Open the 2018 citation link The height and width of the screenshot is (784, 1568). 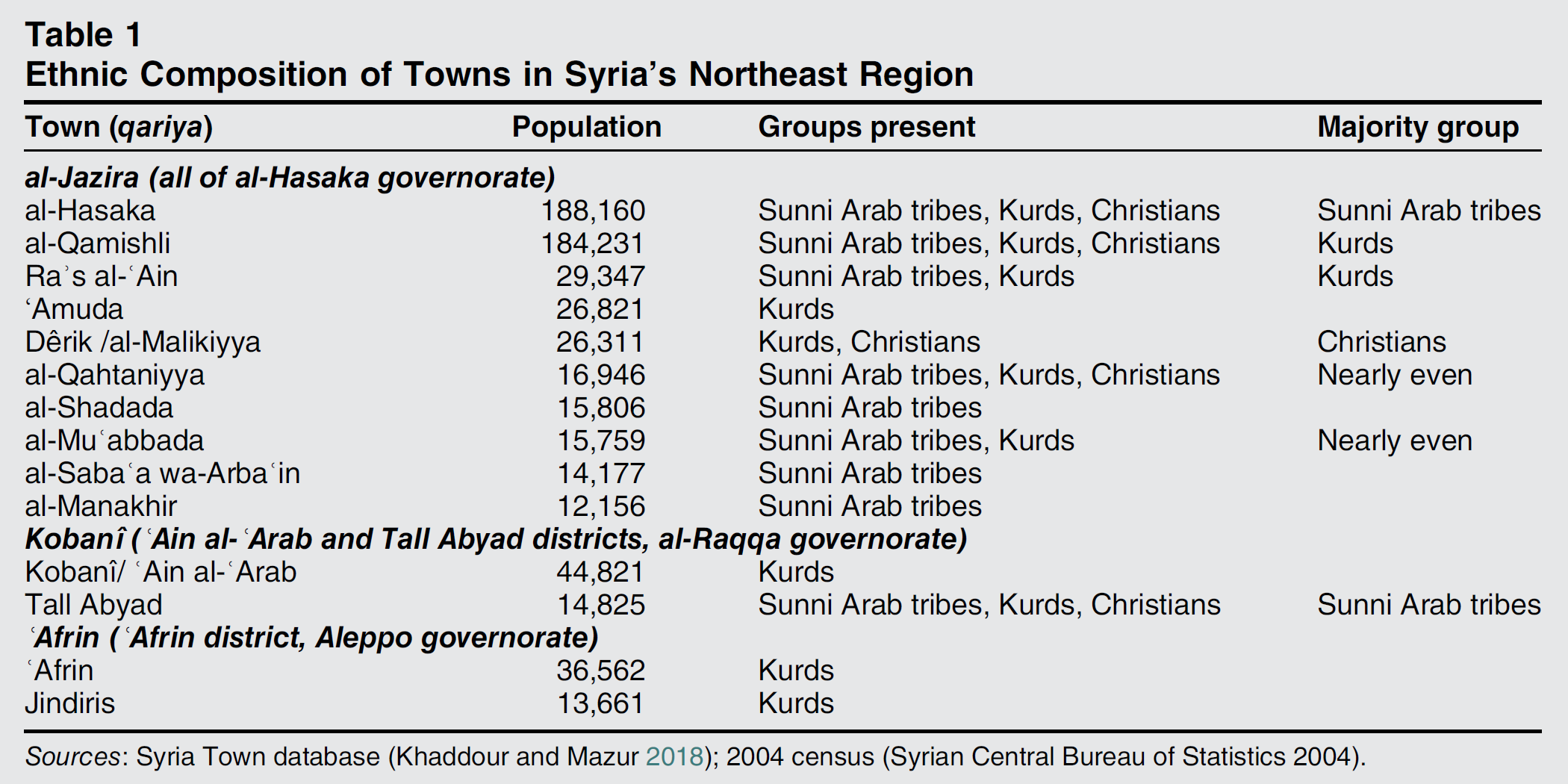point(674,756)
